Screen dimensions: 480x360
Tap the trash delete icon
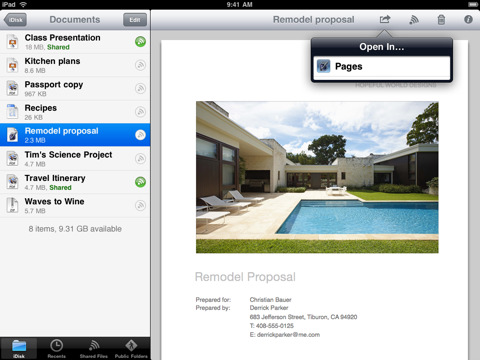click(441, 20)
